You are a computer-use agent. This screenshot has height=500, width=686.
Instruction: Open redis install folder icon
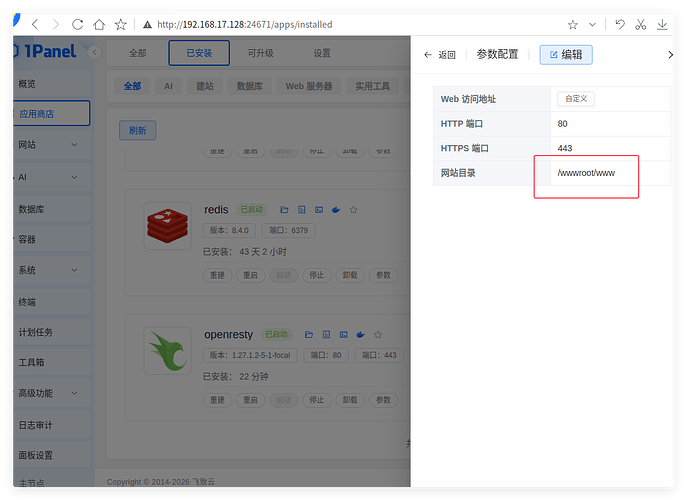(284, 210)
